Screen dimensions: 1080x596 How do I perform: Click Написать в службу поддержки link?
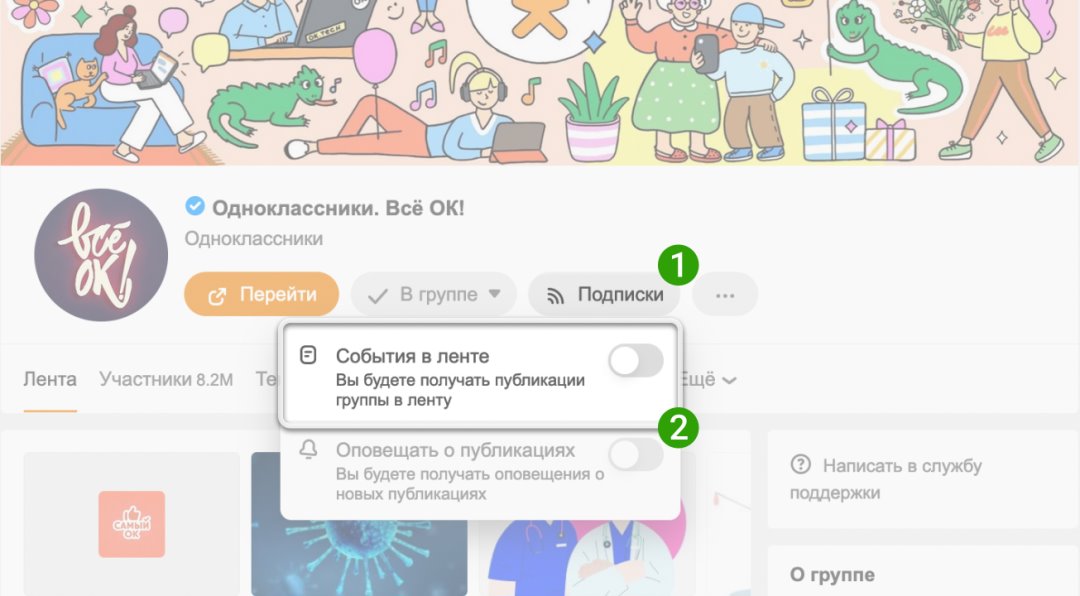point(886,479)
